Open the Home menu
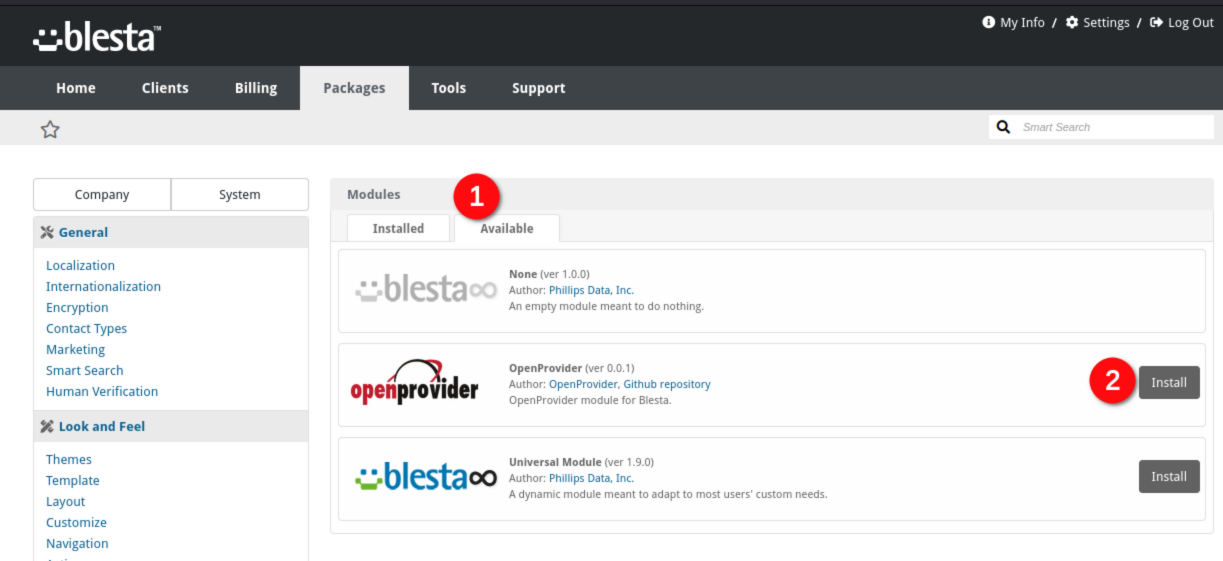The width and height of the screenshot is (1223, 561). click(76, 88)
